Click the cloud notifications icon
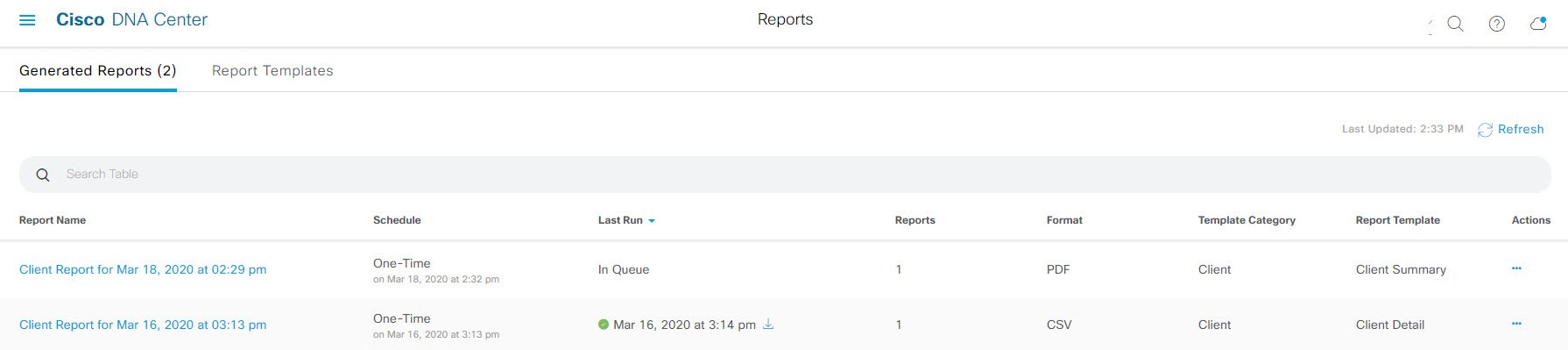 tap(1538, 24)
